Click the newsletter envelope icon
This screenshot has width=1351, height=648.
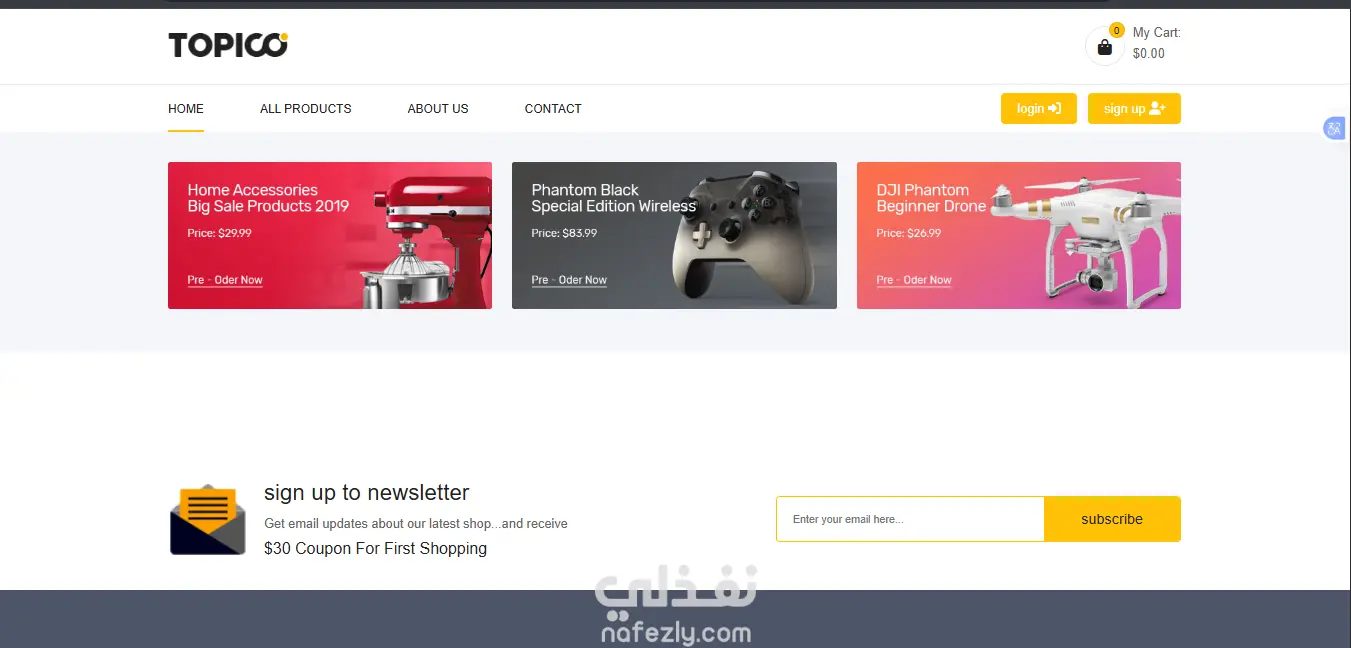click(207, 519)
